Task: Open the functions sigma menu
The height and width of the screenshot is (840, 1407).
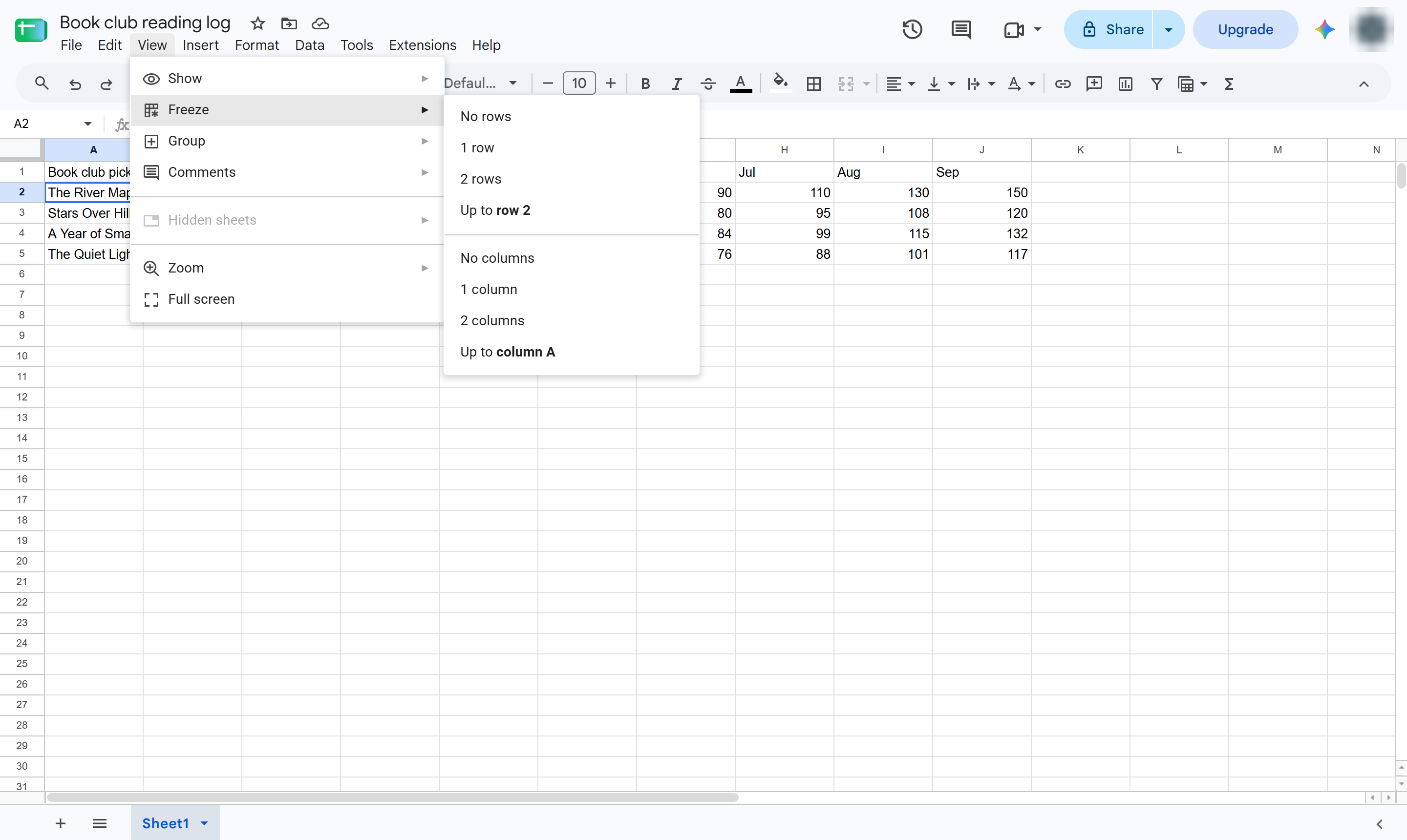Action: [x=1229, y=84]
